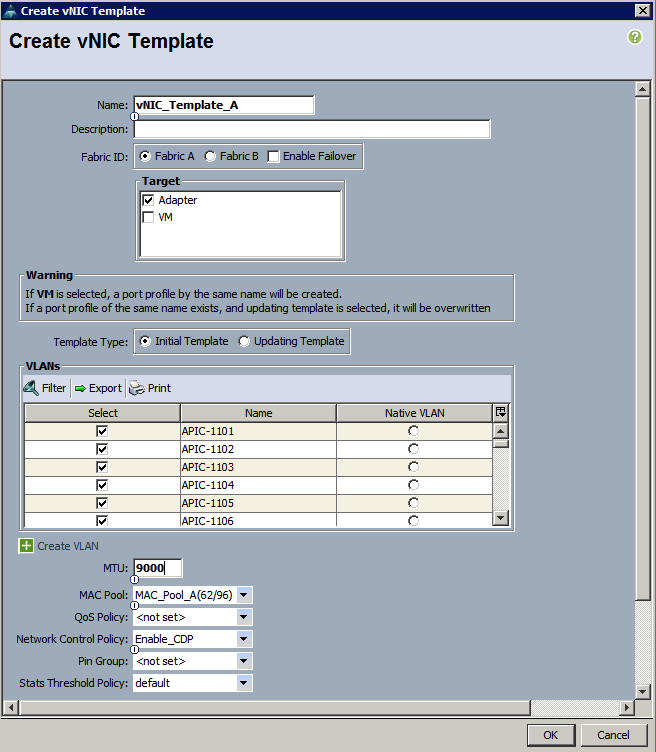Click horizontal scrollbar left arrow
Image resolution: width=656 pixels, height=752 pixels.
click(12, 707)
